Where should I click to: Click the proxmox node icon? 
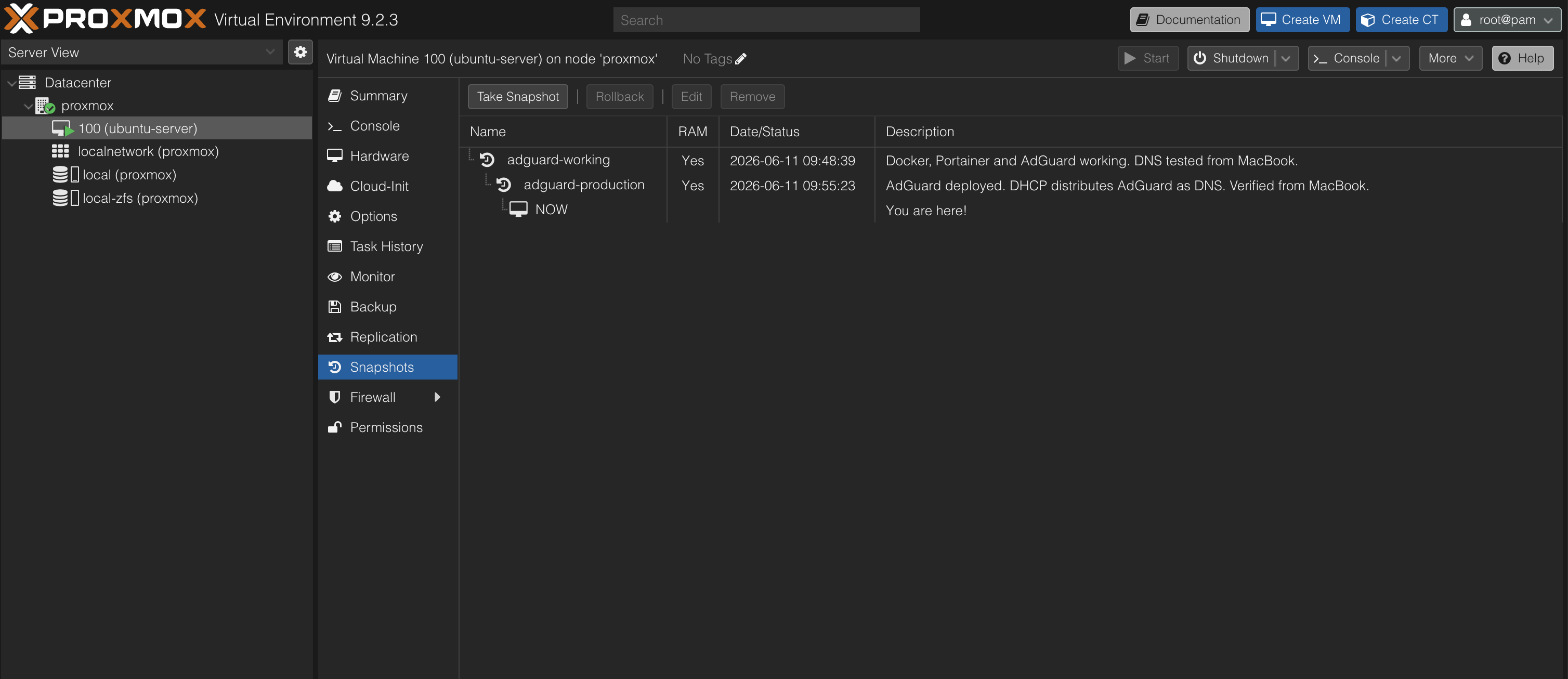pyautogui.click(x=45, y=106)
